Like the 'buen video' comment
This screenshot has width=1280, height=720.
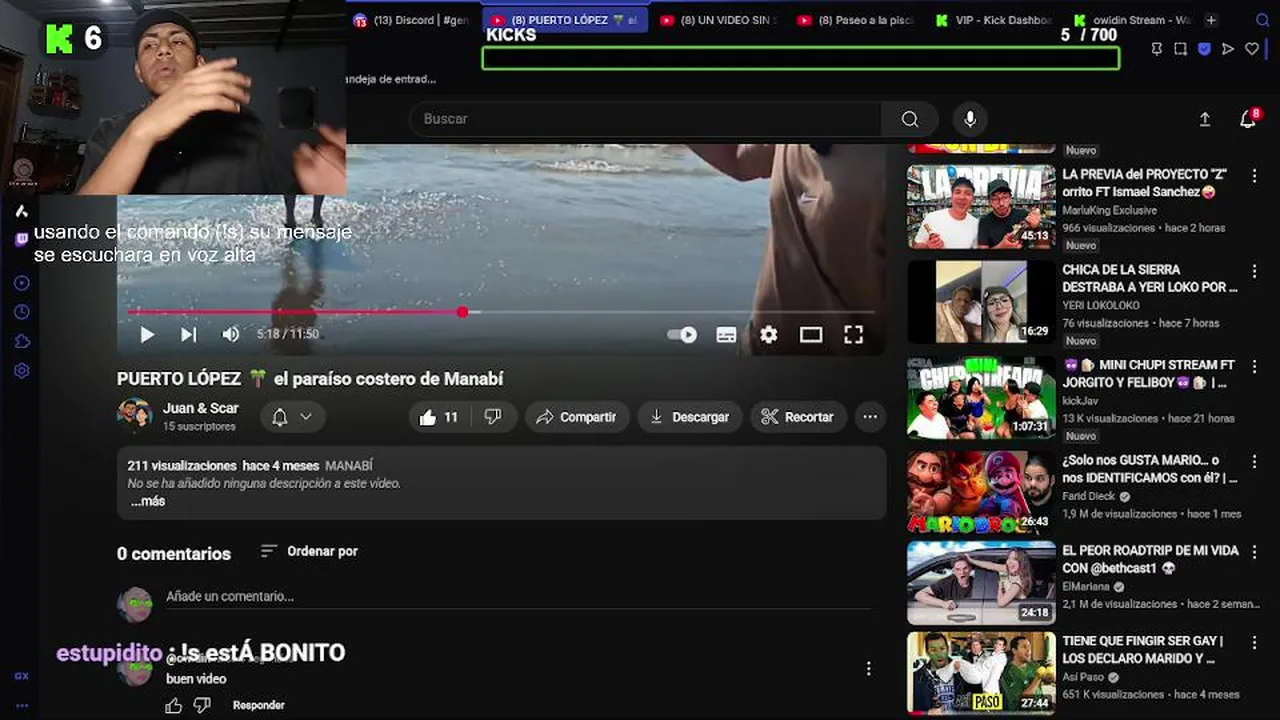[174, 705]
